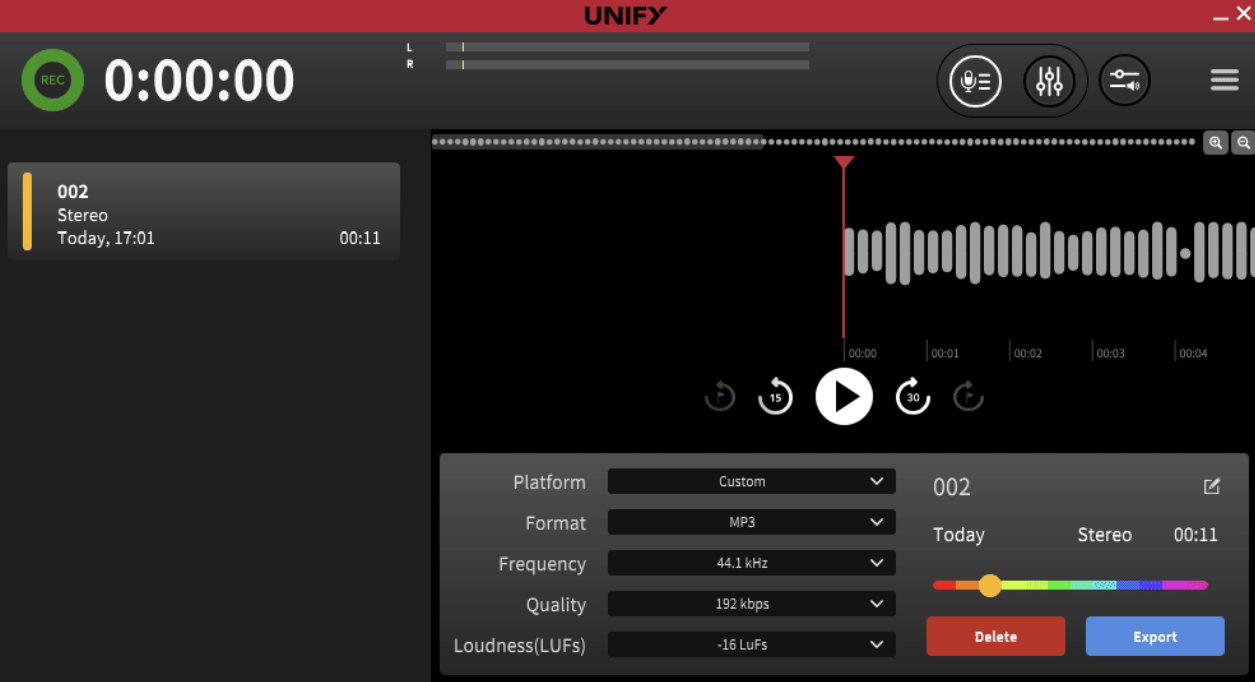Image resolution: width=1255 pixels, height=682 pixels.
Task: Open the hamburger menu
Action: click(1223, 80)
